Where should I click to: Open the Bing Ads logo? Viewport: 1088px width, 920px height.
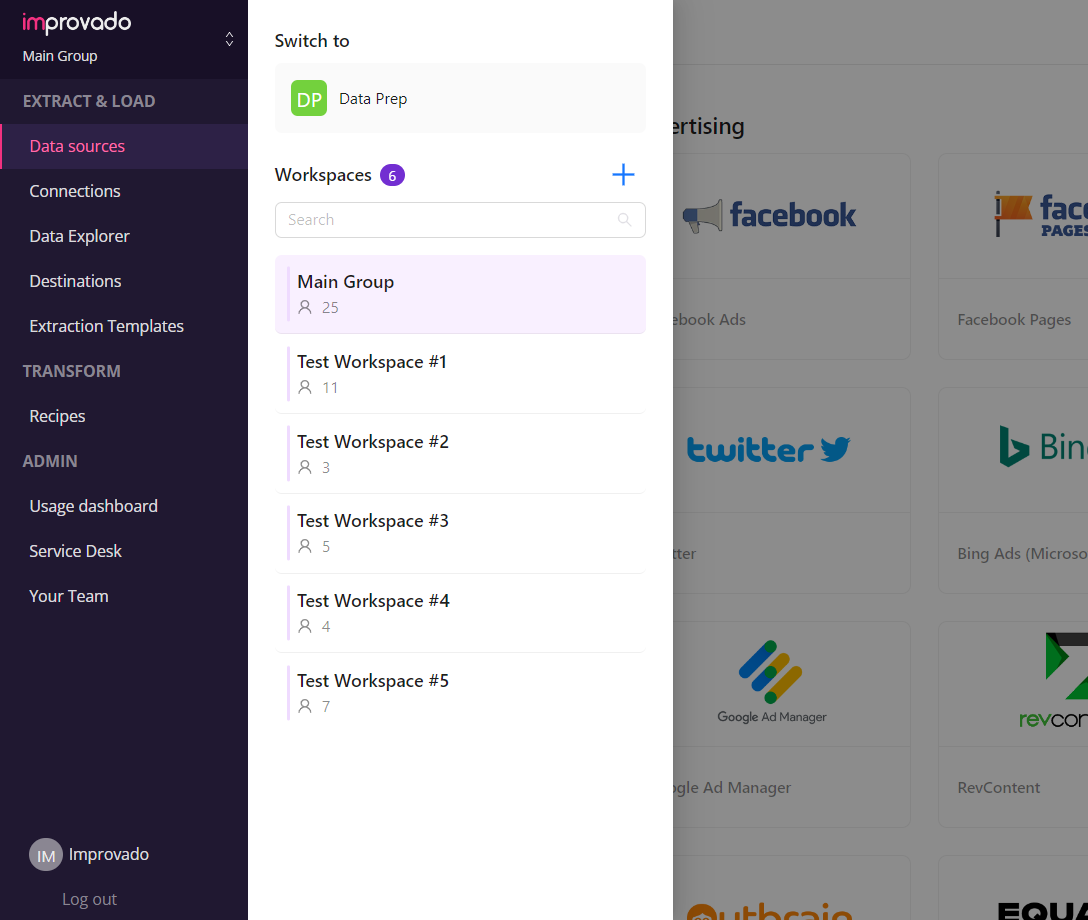click(1043, 446)
